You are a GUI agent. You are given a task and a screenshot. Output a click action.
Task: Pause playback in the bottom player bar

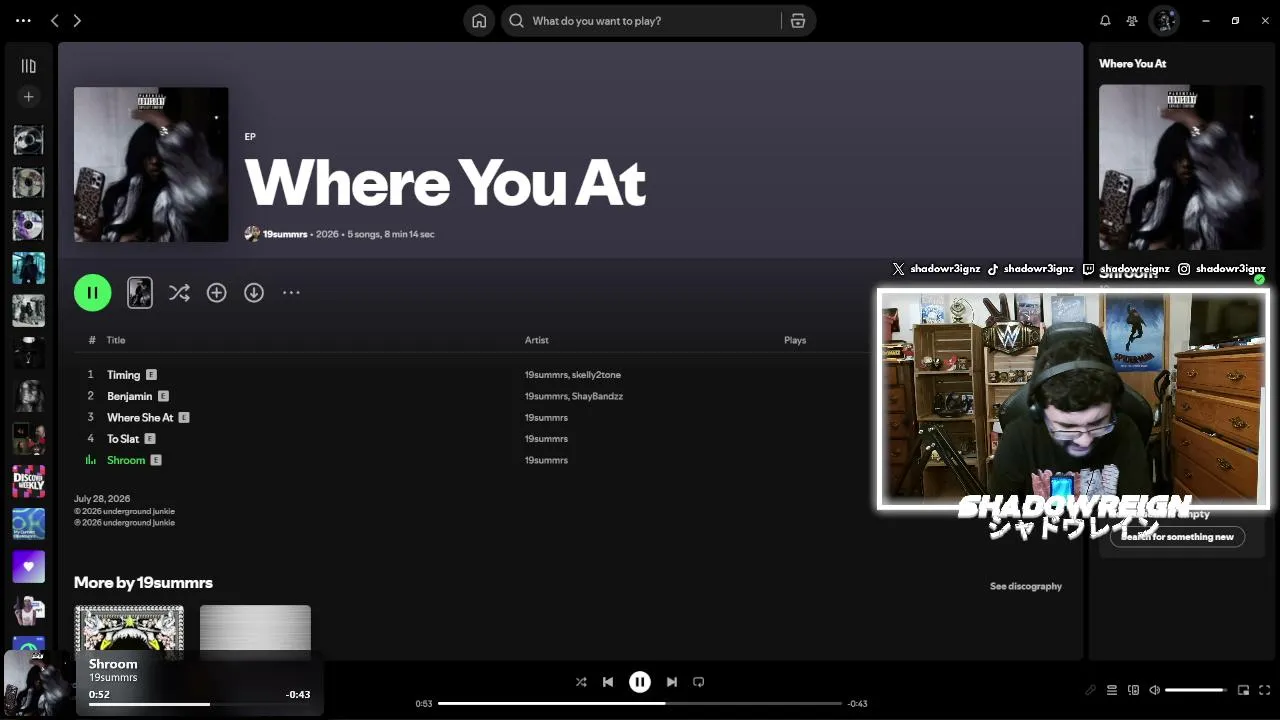pyautogui.click(x=640, y=682)
